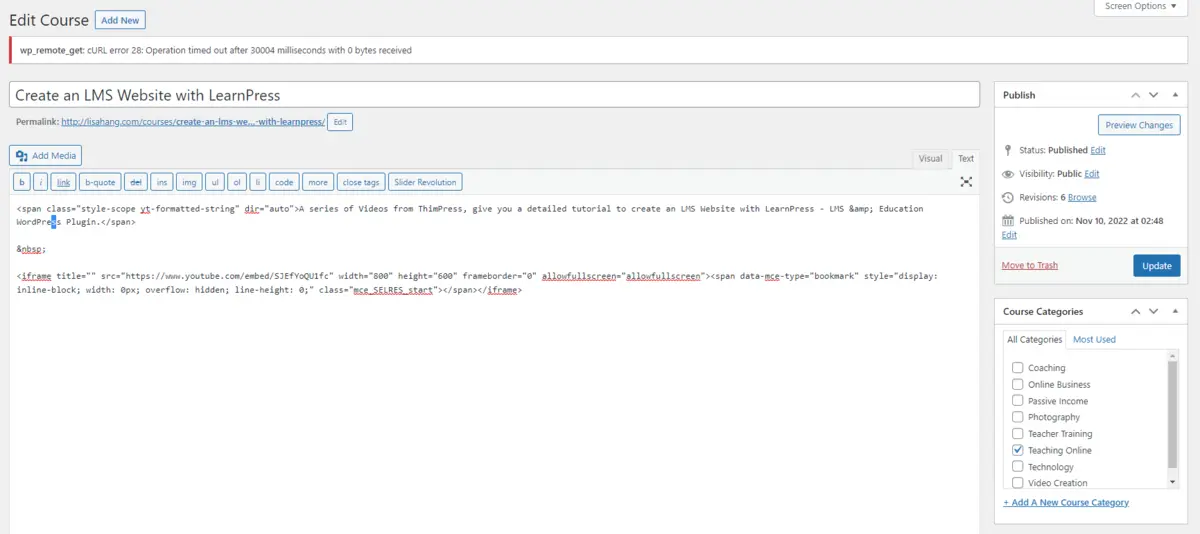Click the Update button
Viewport: 1200px width, 534px height.
[1157, 266]
